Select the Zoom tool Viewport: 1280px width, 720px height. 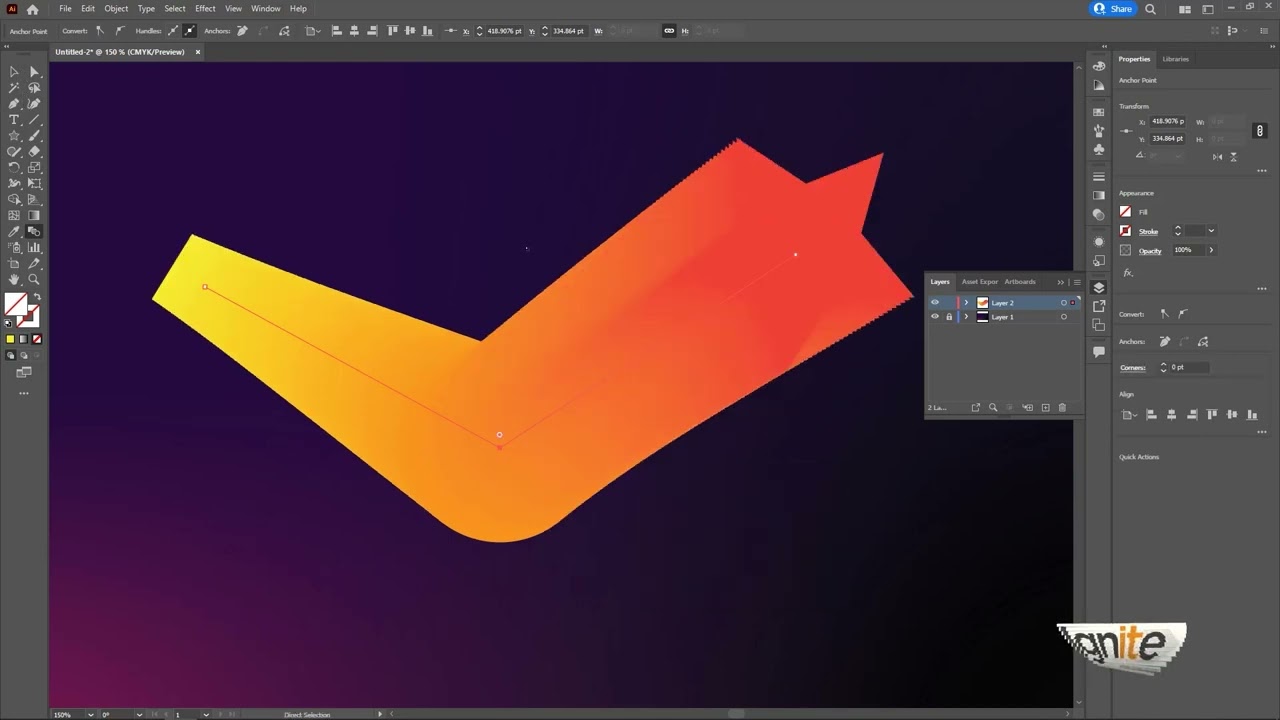[x=34, y=279]
